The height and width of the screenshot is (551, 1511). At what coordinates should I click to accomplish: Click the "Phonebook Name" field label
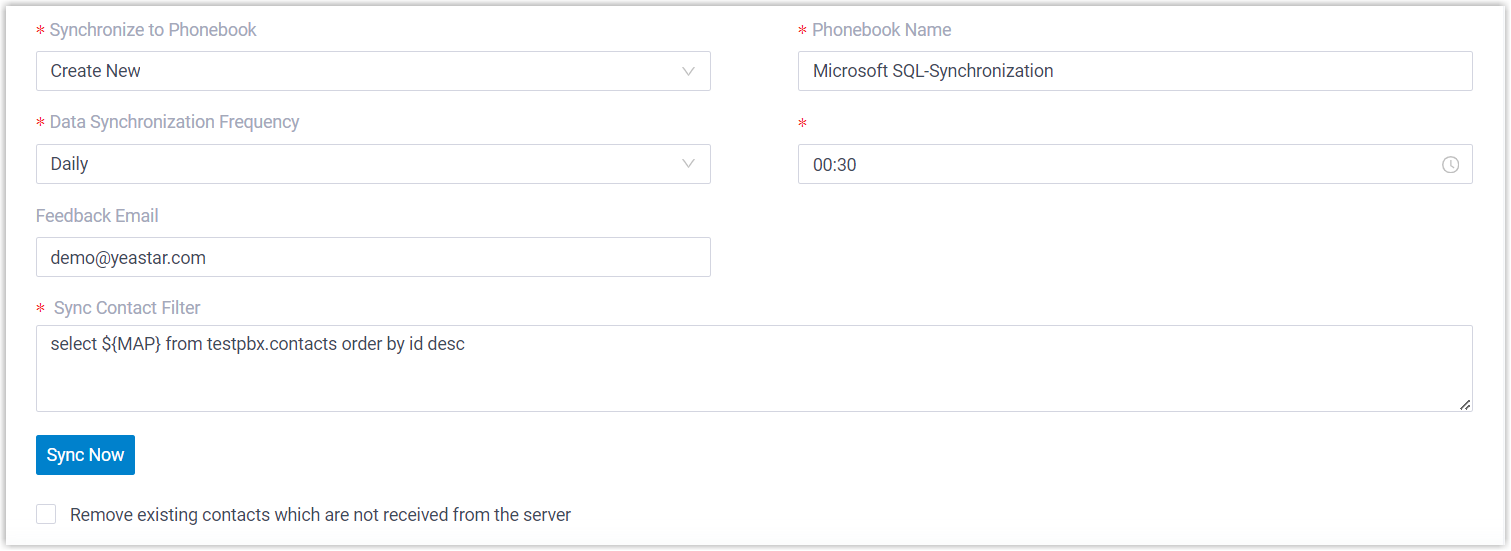coord(881,30)
